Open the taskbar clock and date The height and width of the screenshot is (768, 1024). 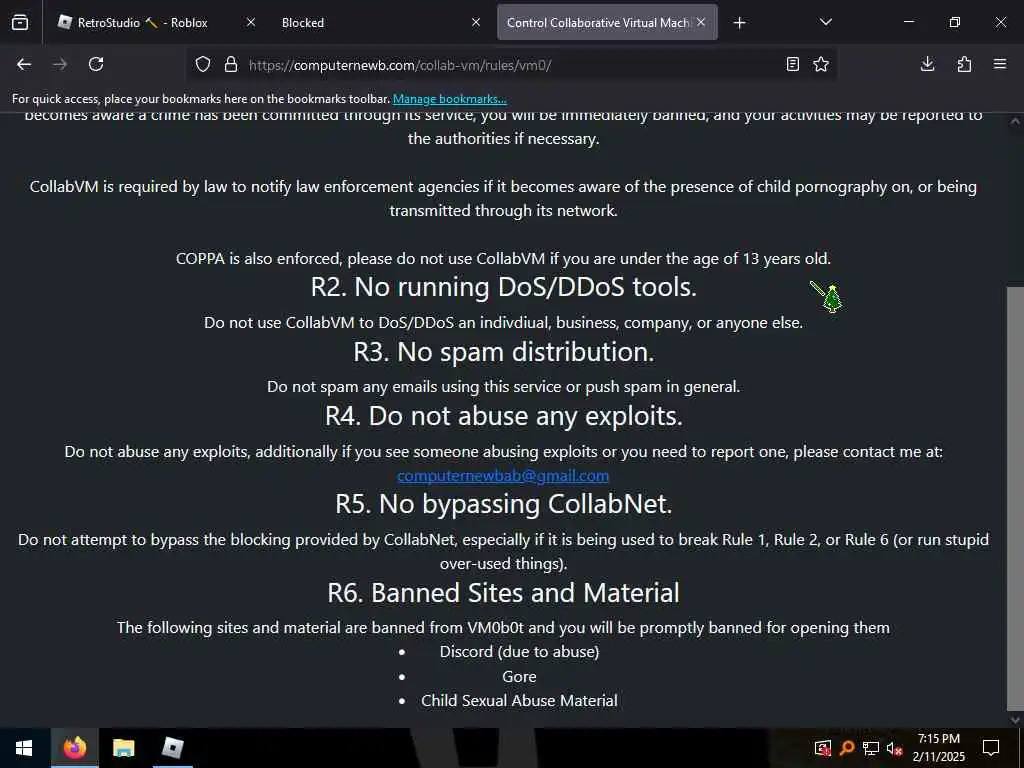click(x=938, y=748)
